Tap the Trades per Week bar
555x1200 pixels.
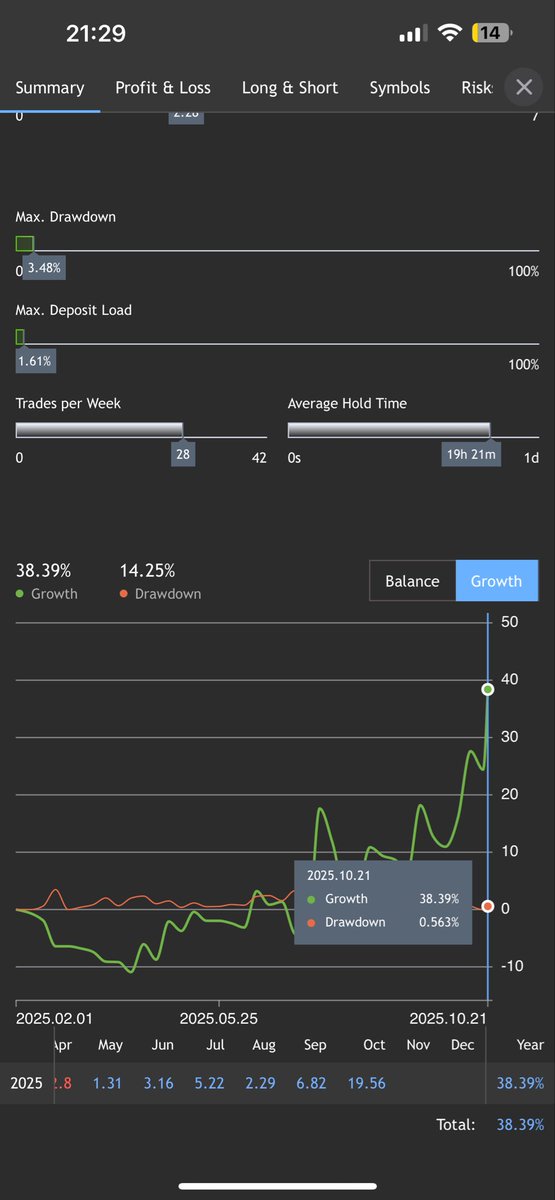[x=99, y=430]
